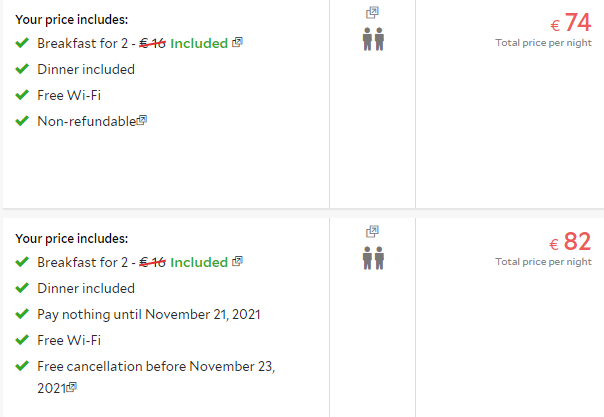Click Included link in first offer
The width and height of the screenshot is (604, 417).
pos(199,43)
